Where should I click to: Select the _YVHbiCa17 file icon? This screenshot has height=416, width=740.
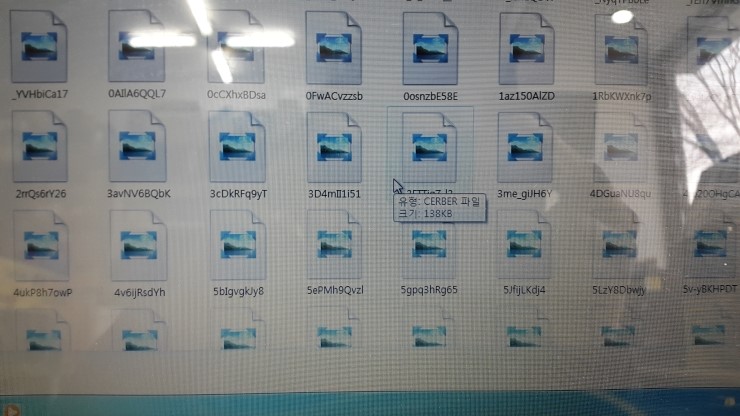[39, 46]
